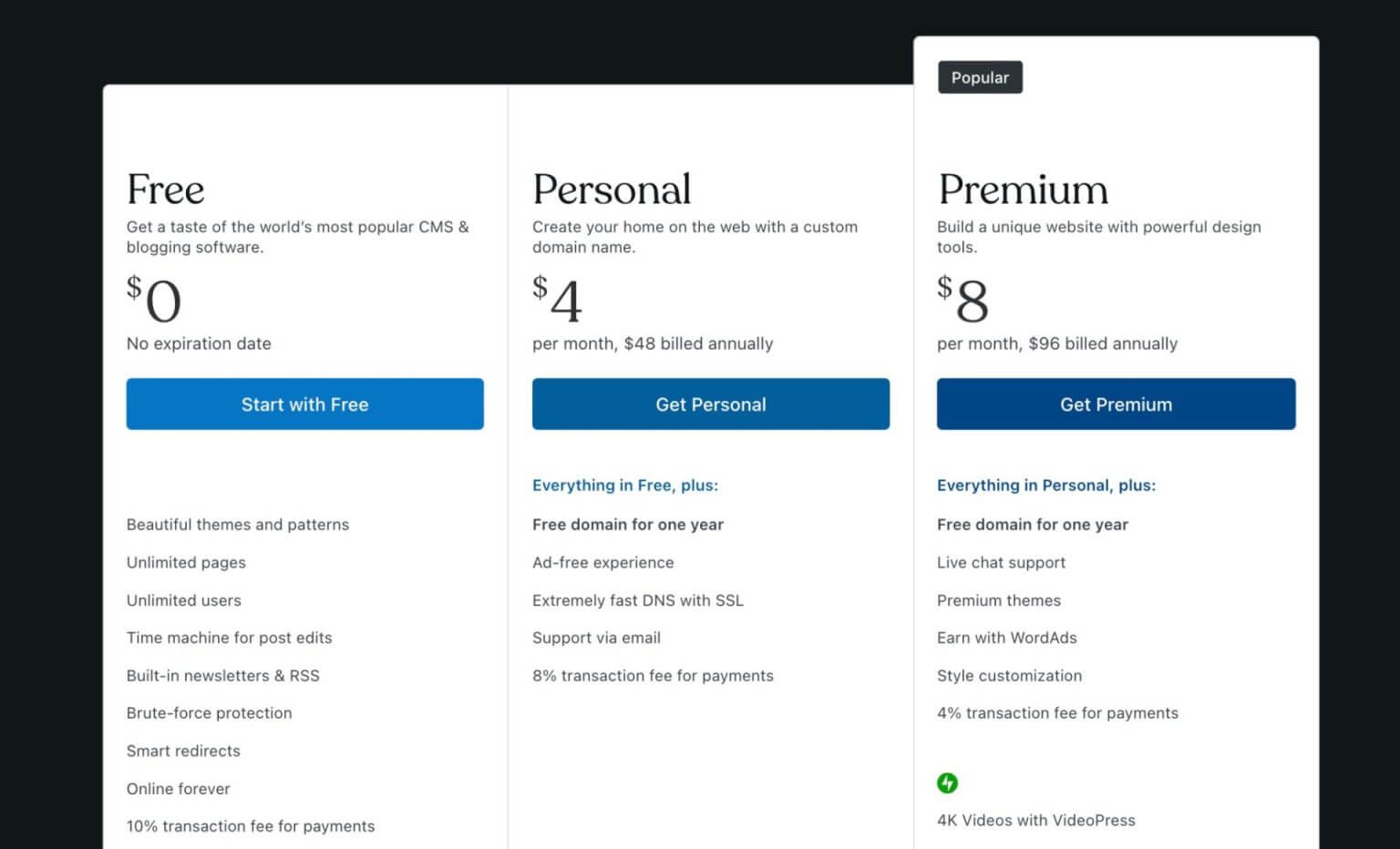
Task: Click the Get Personal button
Action: 710,404
